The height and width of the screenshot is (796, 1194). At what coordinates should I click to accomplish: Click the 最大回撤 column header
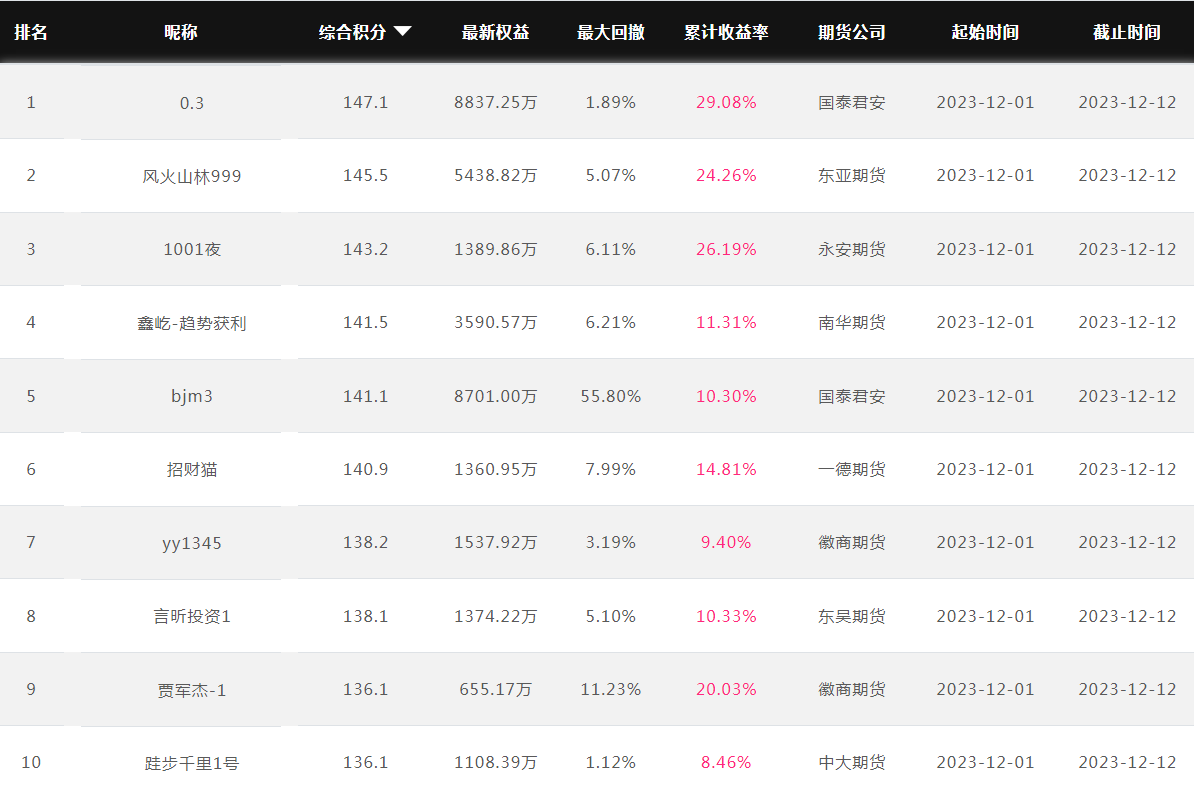[611, 32]
